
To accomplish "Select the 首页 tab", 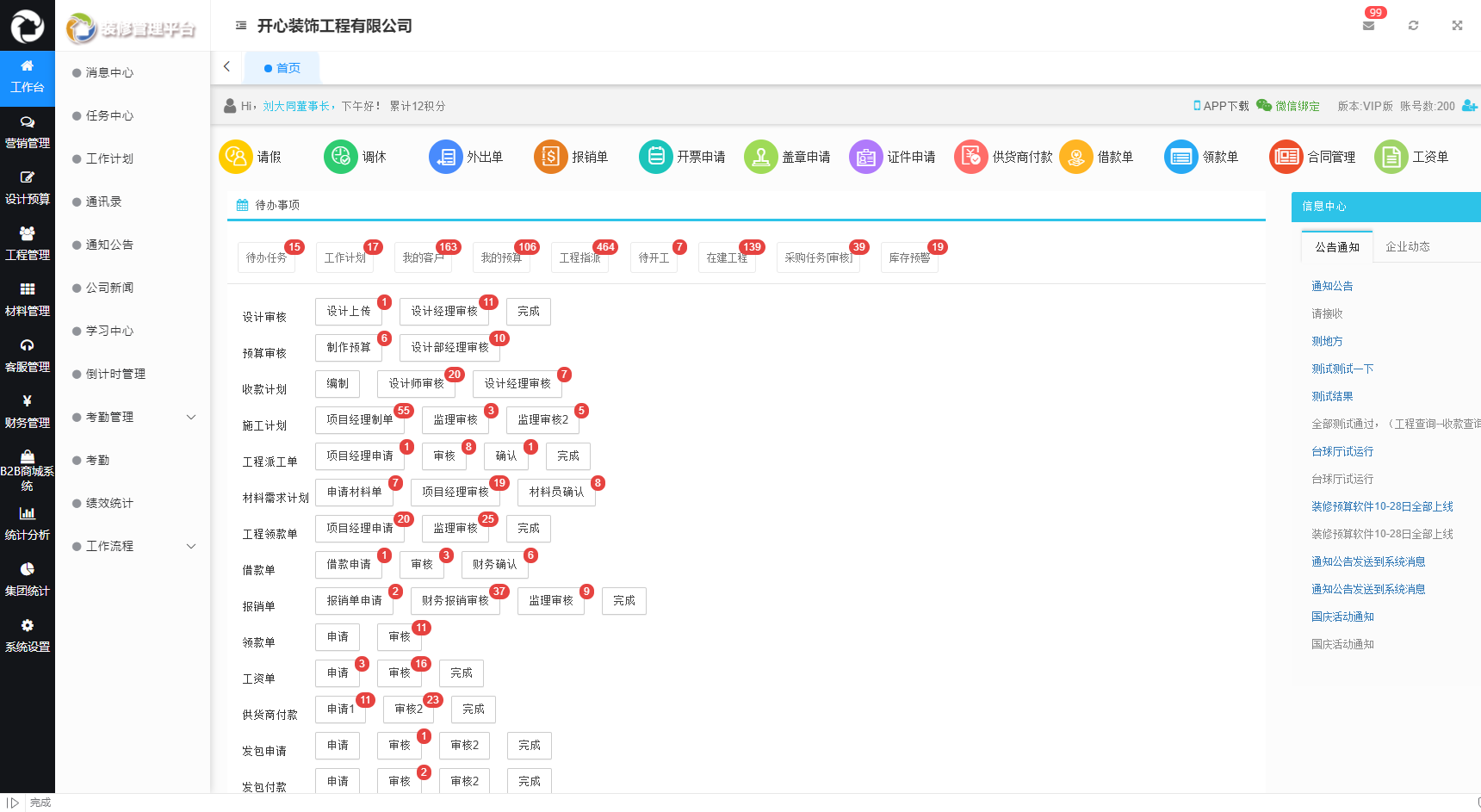I will pyautogui.click(x=282, y=68).
